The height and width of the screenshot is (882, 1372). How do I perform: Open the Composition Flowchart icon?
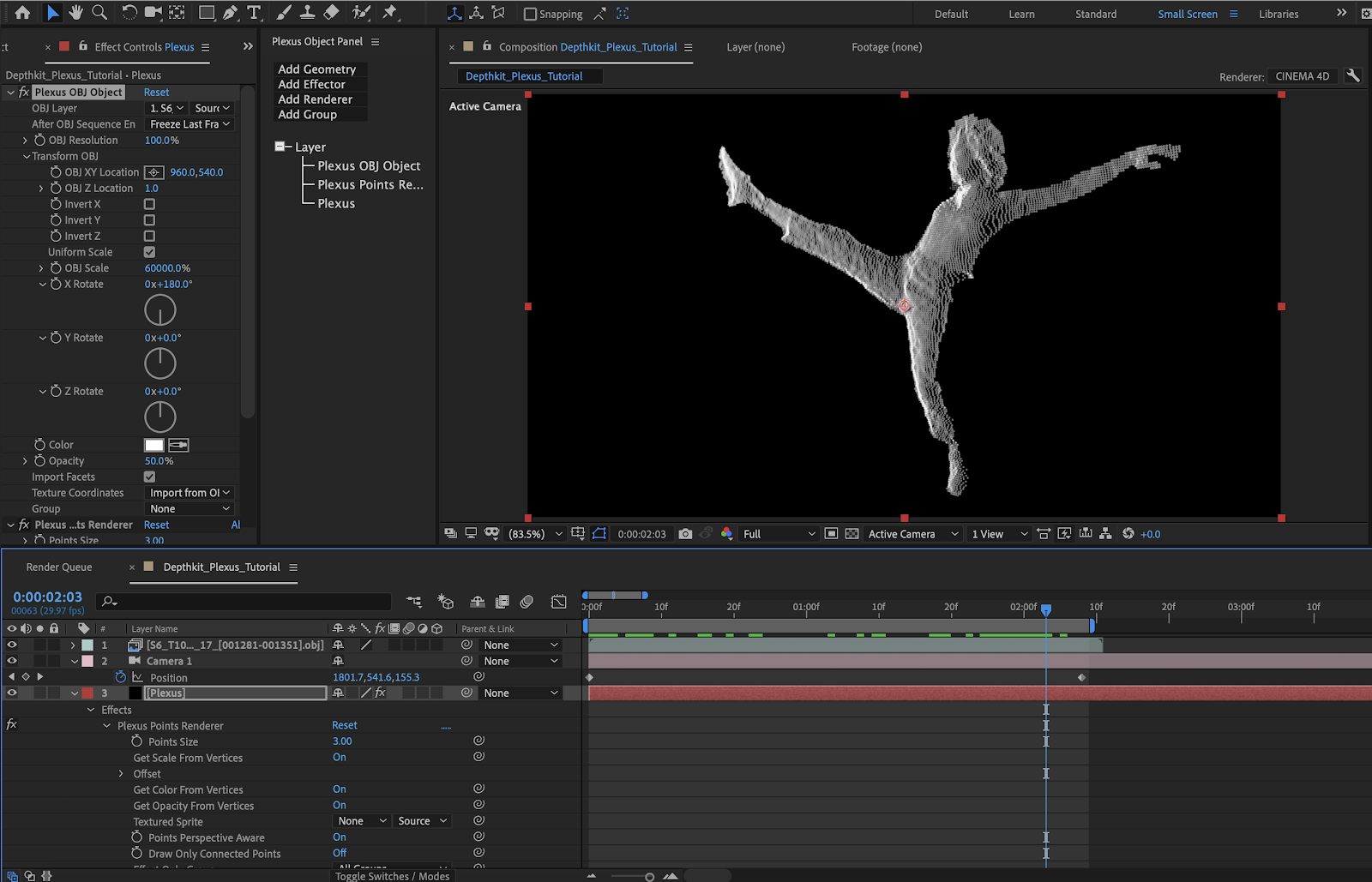1105,533
